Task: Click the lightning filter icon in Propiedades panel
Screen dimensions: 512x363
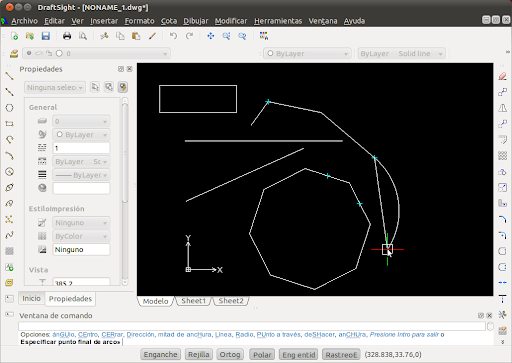Action: 123,87
